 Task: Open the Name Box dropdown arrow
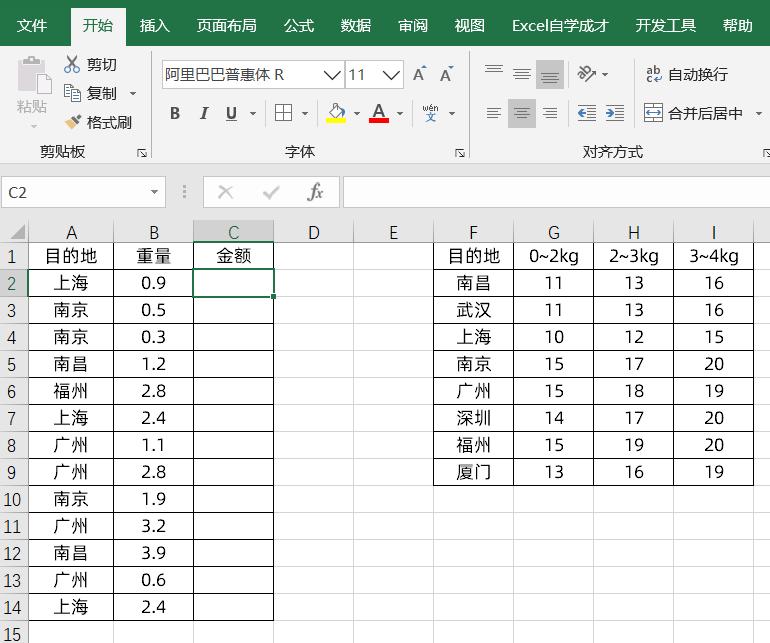154,192
